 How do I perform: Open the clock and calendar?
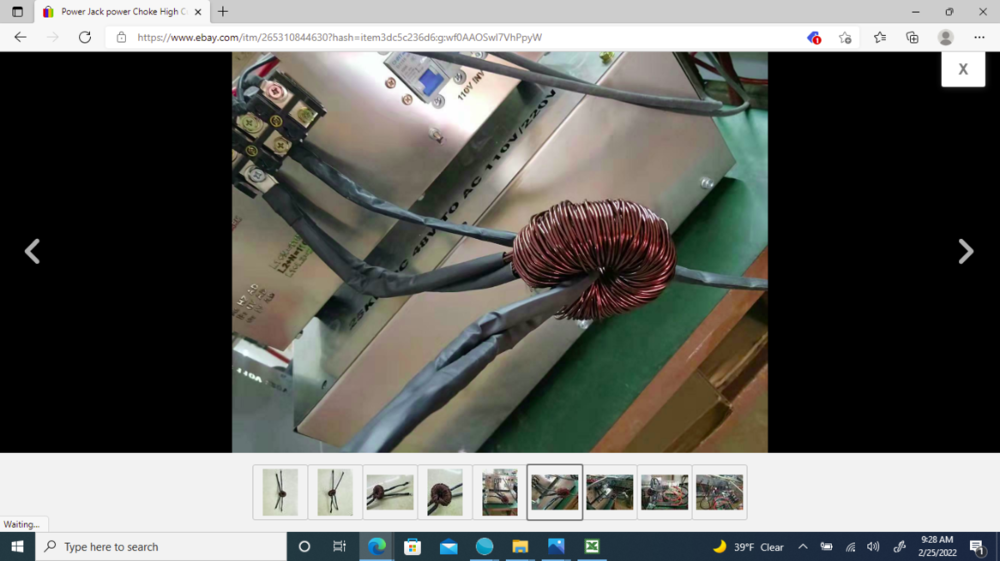937,546
